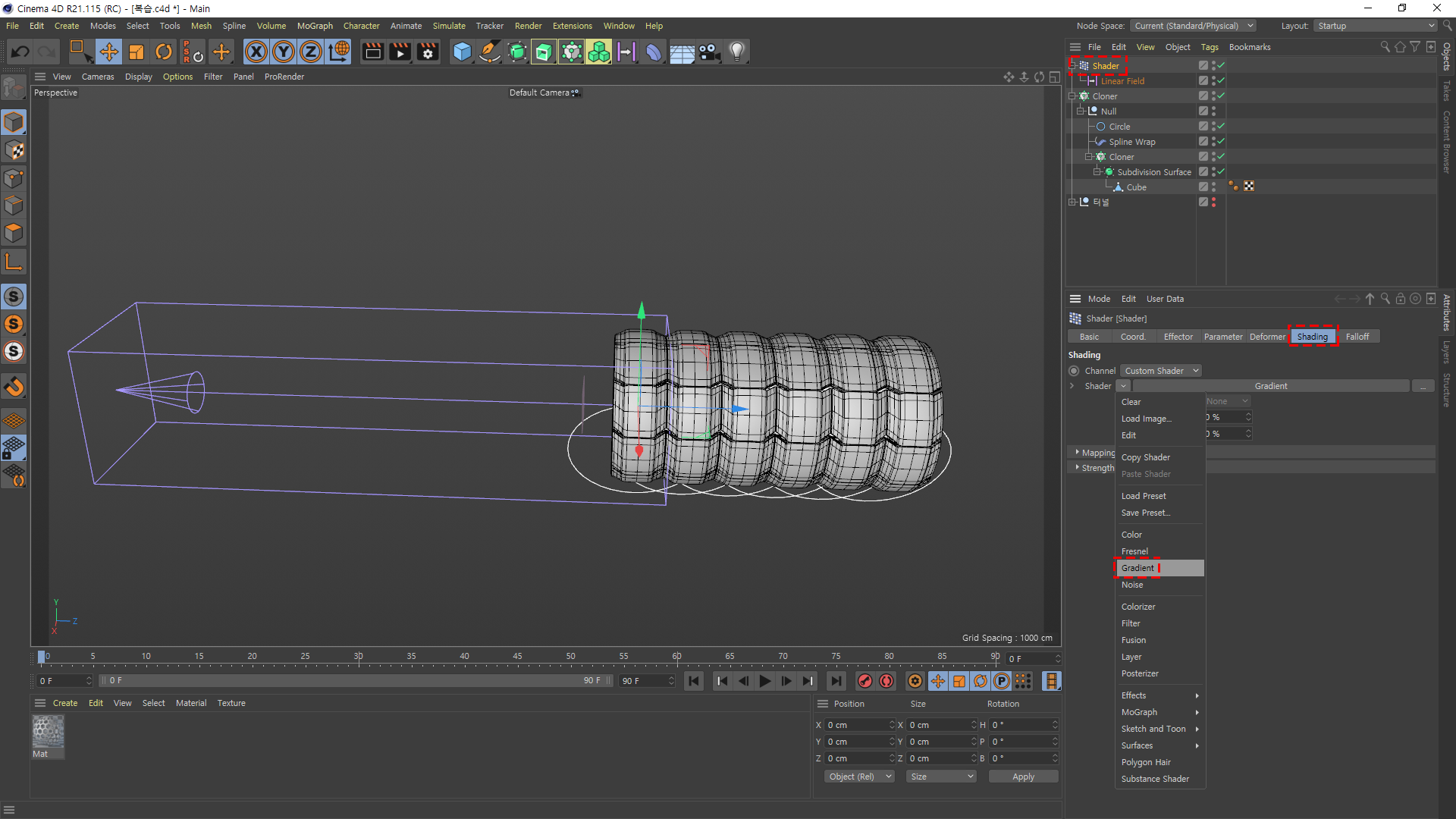1456x819 pixels.
Task: Switch to the Falloff tab
Action: [x=1357, y=337]
